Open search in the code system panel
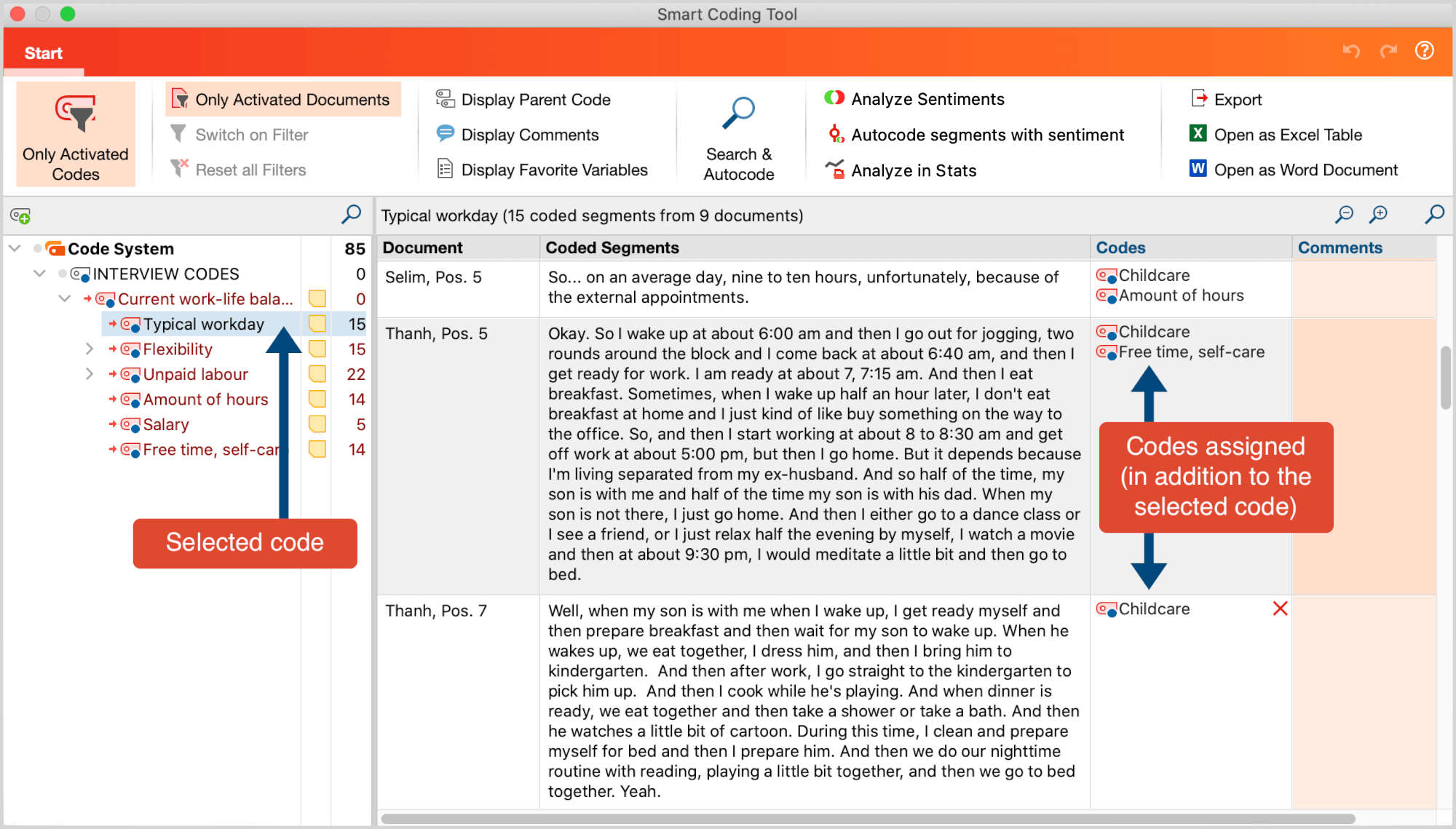The height and width of the screenshot is (829, 1456). click(x=351, y=215)
